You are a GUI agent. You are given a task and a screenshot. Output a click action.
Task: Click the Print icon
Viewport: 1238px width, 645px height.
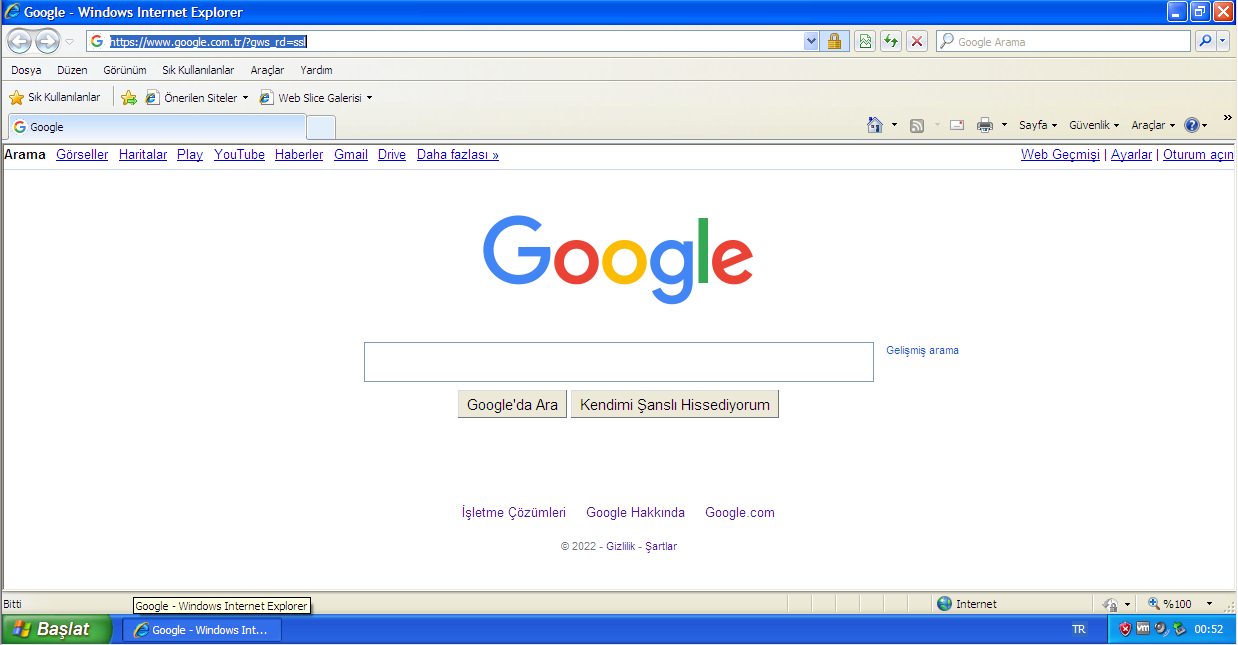click(984, 125)
